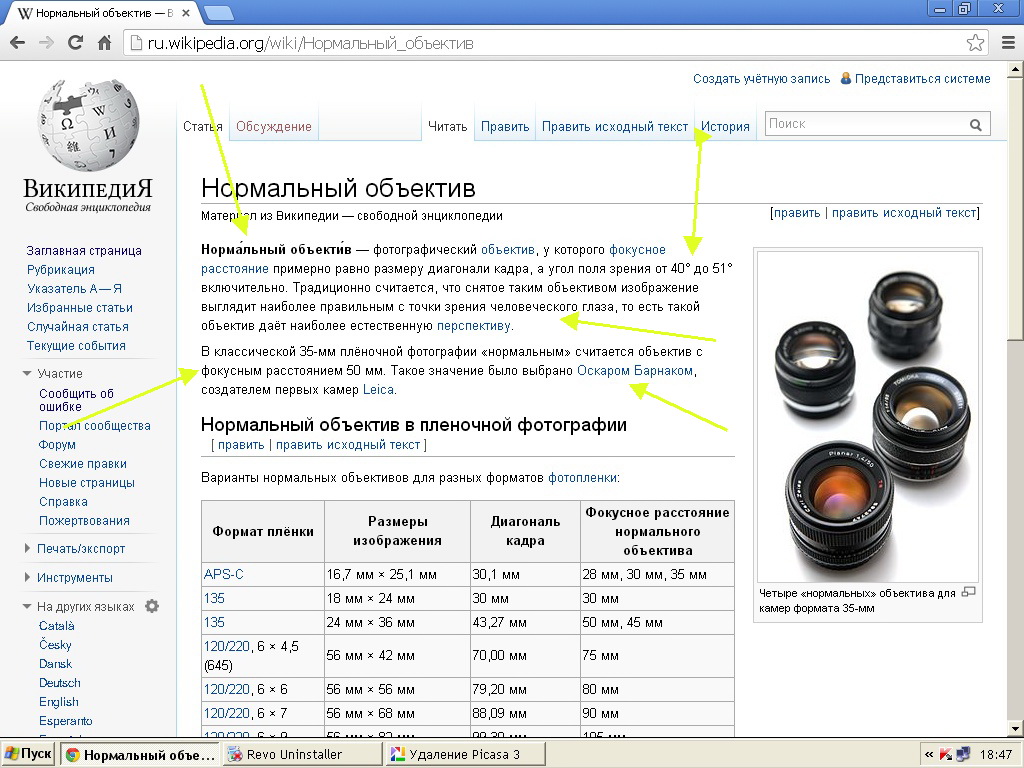Open the Править исходный текст tab
Screen dimensions: 1024x768
pos(615,126)
